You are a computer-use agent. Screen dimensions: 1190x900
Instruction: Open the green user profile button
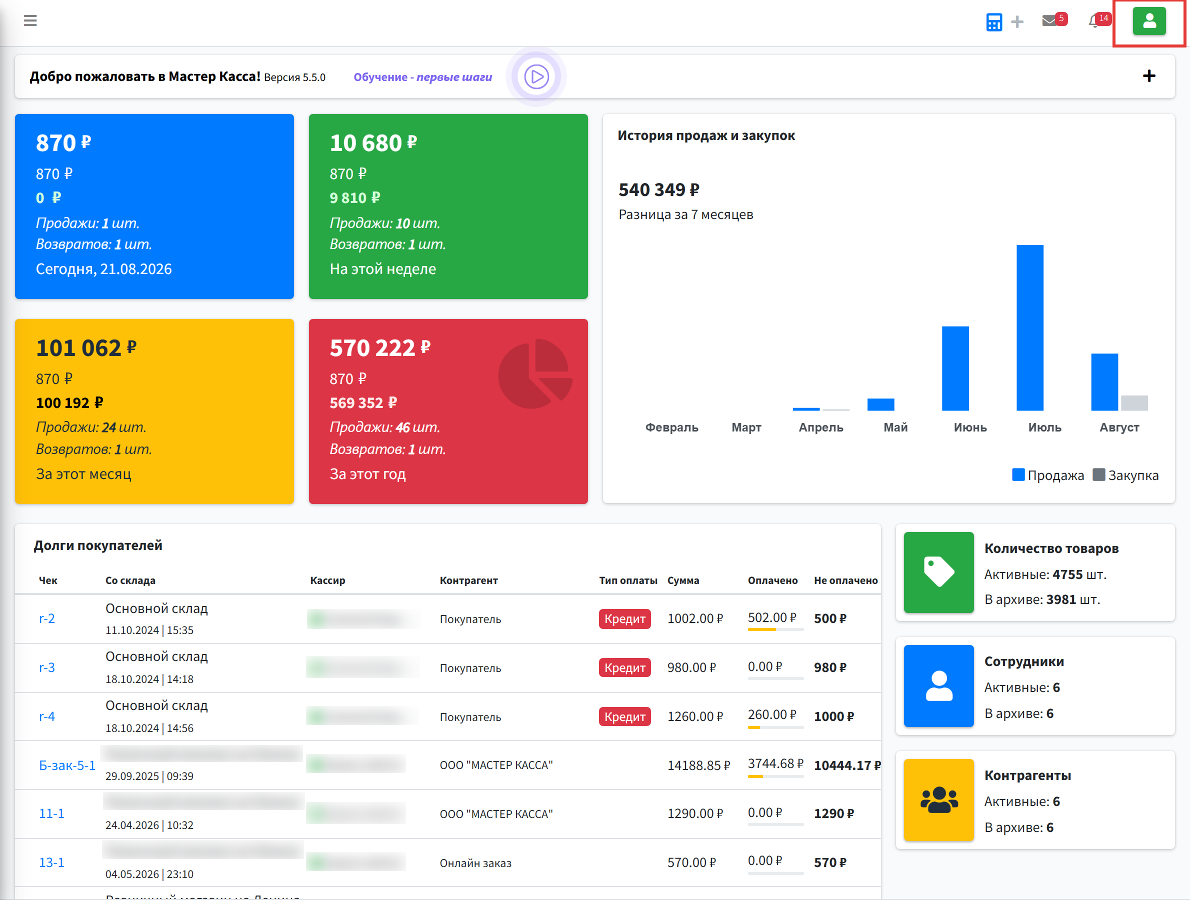tap(1149, 21)
